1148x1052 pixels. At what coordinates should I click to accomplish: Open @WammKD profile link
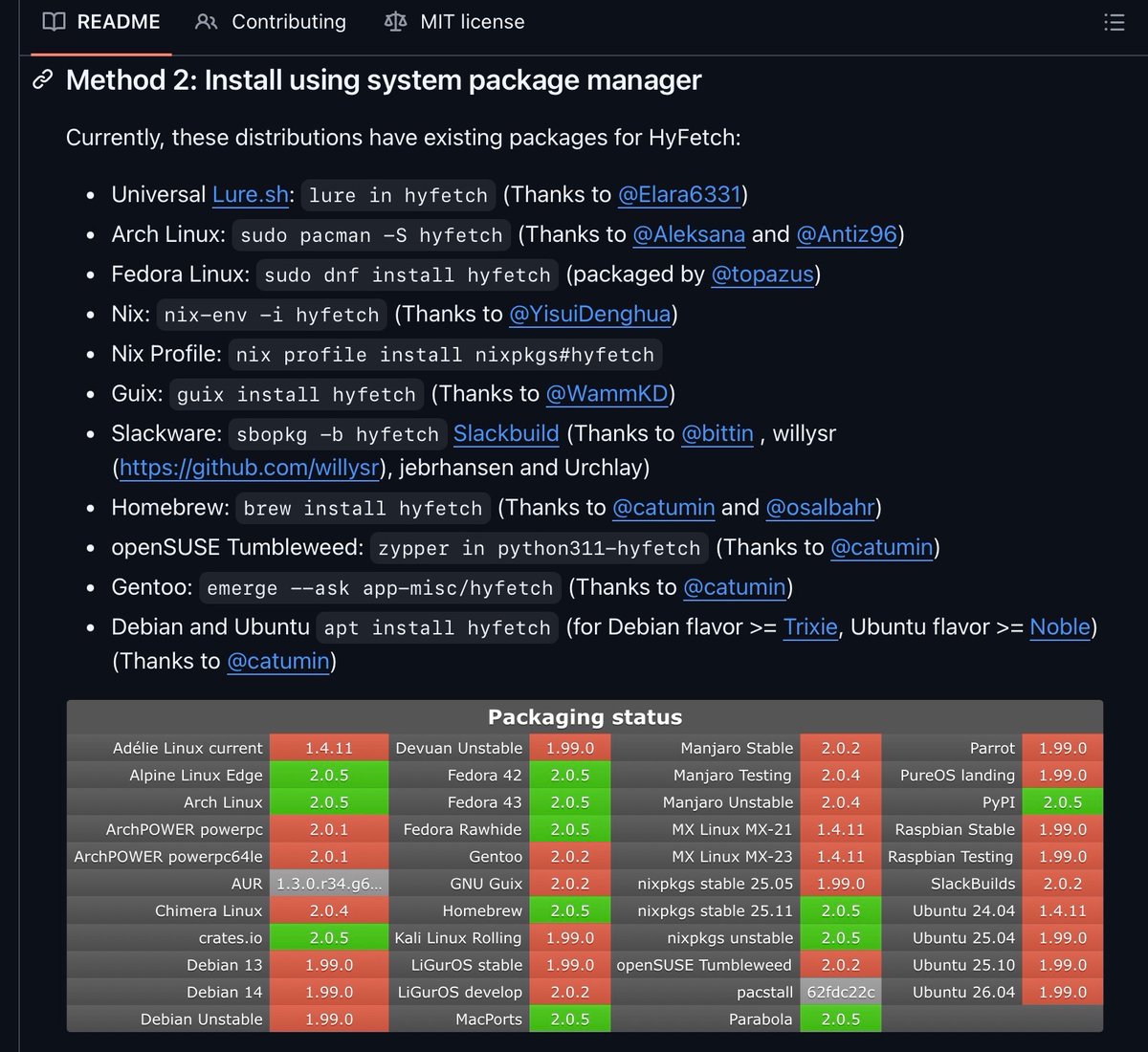pyautogui.click(x=607, y=393)
